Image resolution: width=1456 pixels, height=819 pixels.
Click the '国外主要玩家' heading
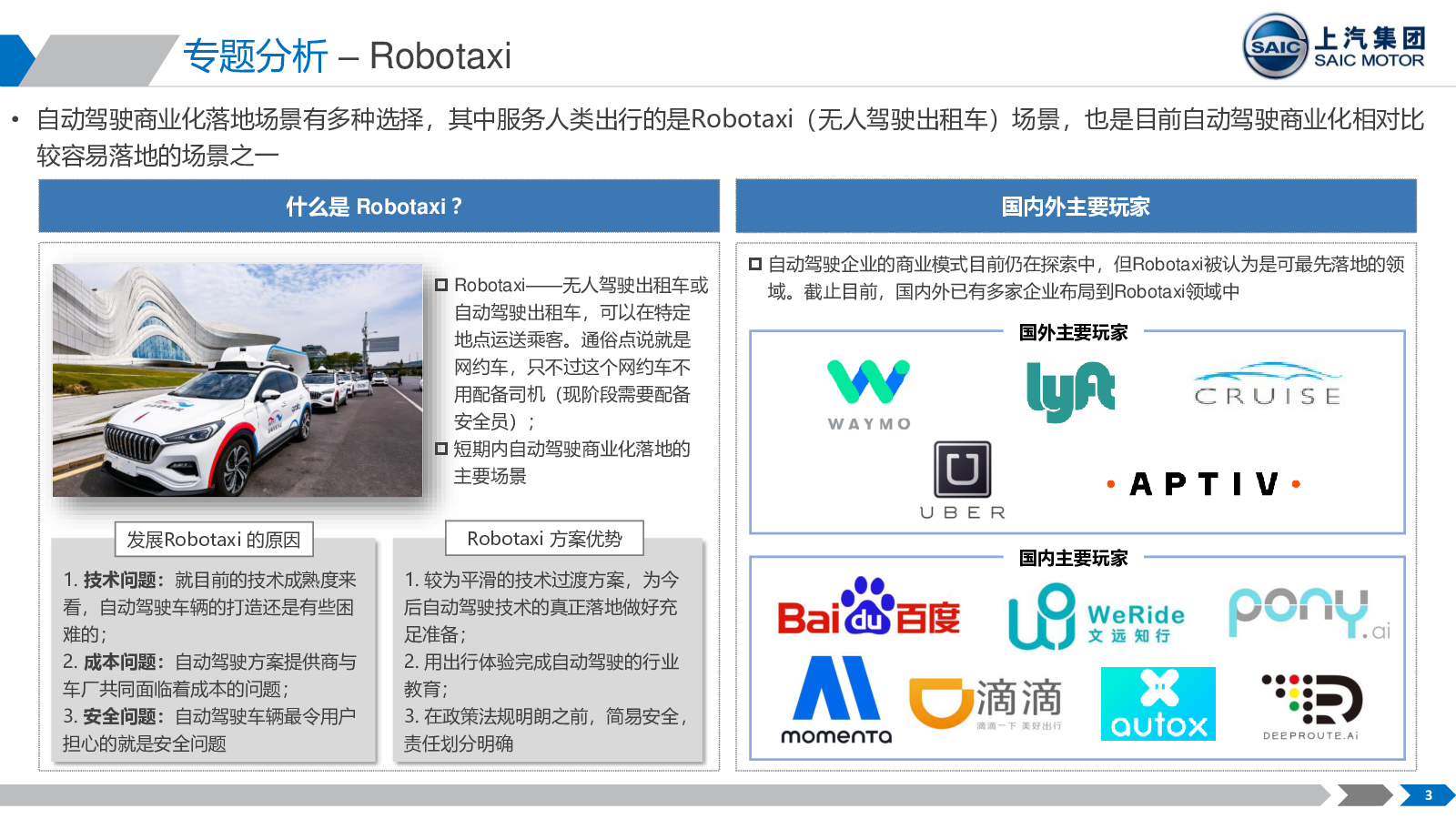click(x=1073, y=333)
